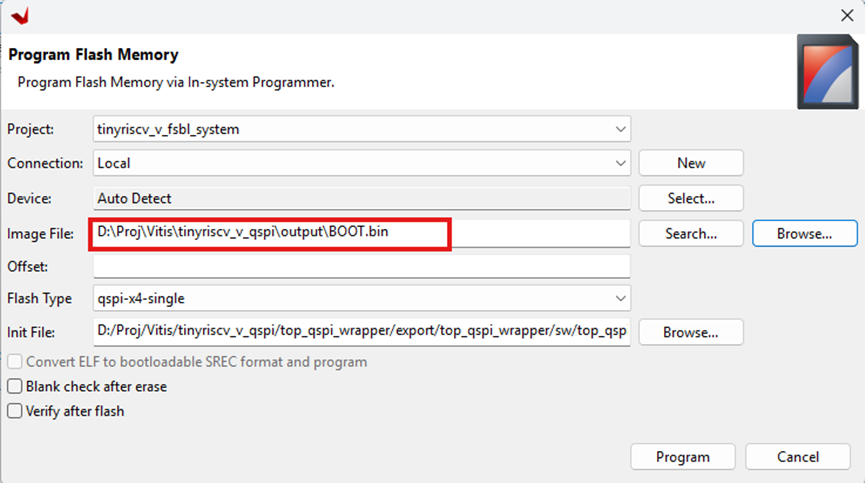Click the Image File path field
Screen dimensions: 865x483
pyautogui.click(x=361, y=233)
